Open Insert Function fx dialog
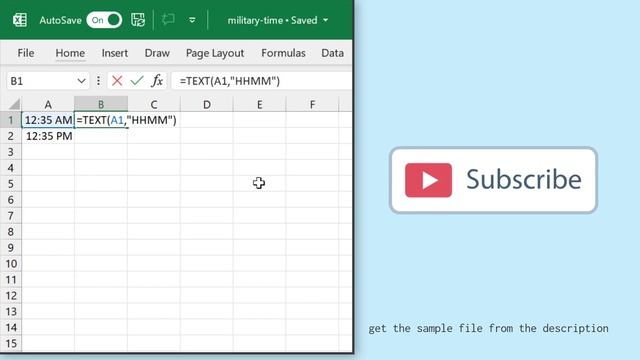Viewport: 640px width, 360px height. click(157, 81)
